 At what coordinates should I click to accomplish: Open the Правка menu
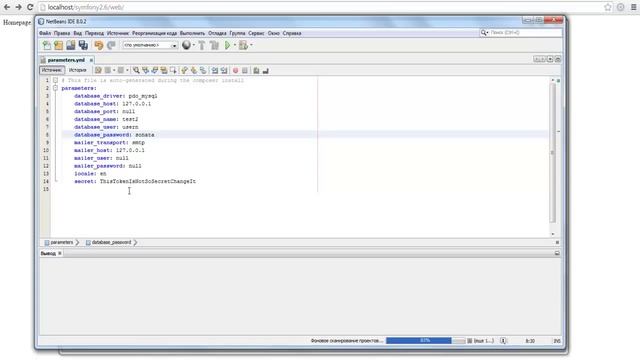coord(62,33)
